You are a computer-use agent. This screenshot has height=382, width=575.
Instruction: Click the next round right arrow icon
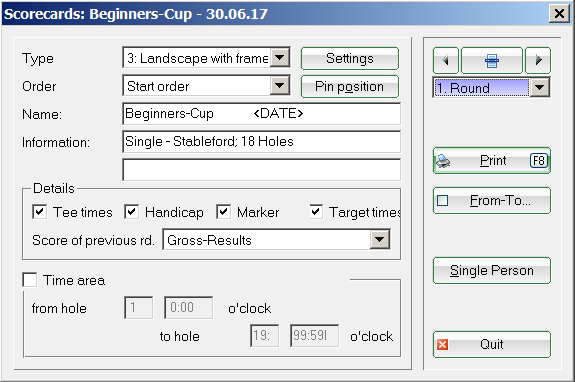[538, 60]
